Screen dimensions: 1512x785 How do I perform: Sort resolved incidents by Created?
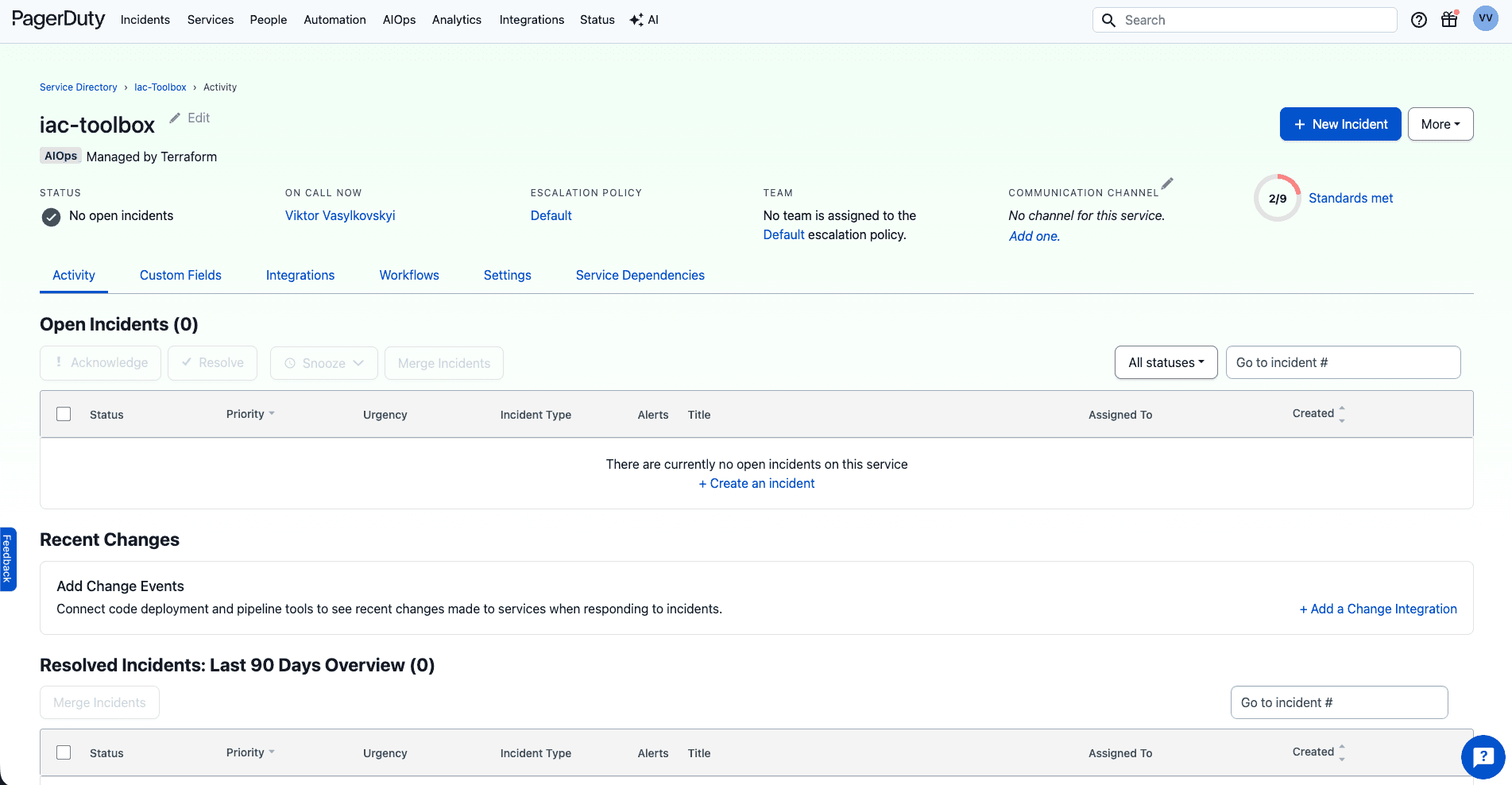[1319, 752]
